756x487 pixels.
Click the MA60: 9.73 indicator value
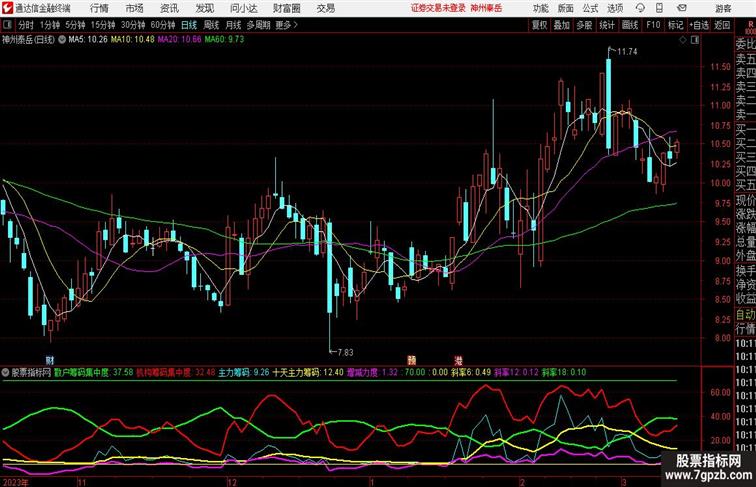point(224,40)
